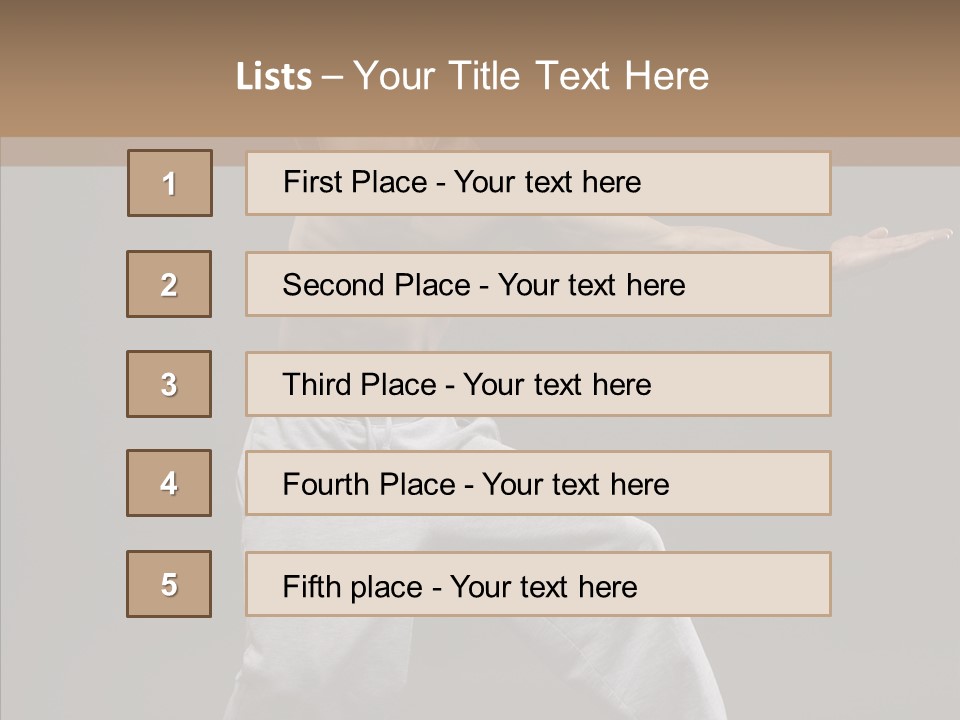Click the word Fifth in list item five

[312, 586]
